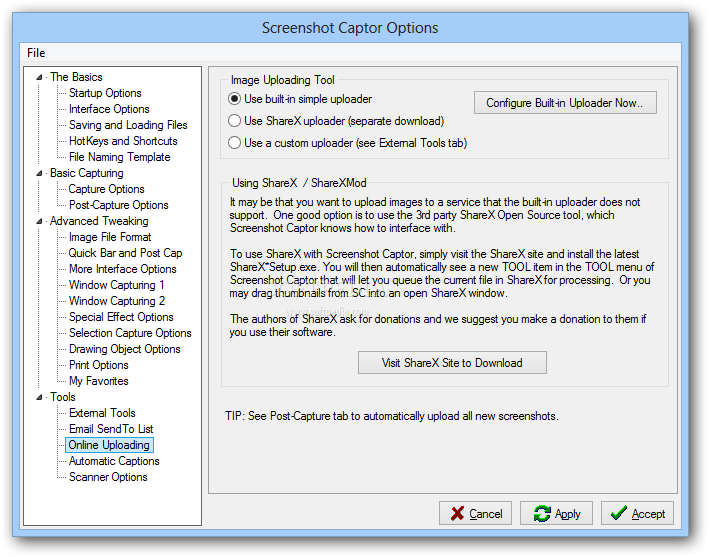Open More Interface Options
Image resolution: width=709 pixels, height=557 pixels.
pyautogui.click(x=123, y=269)
